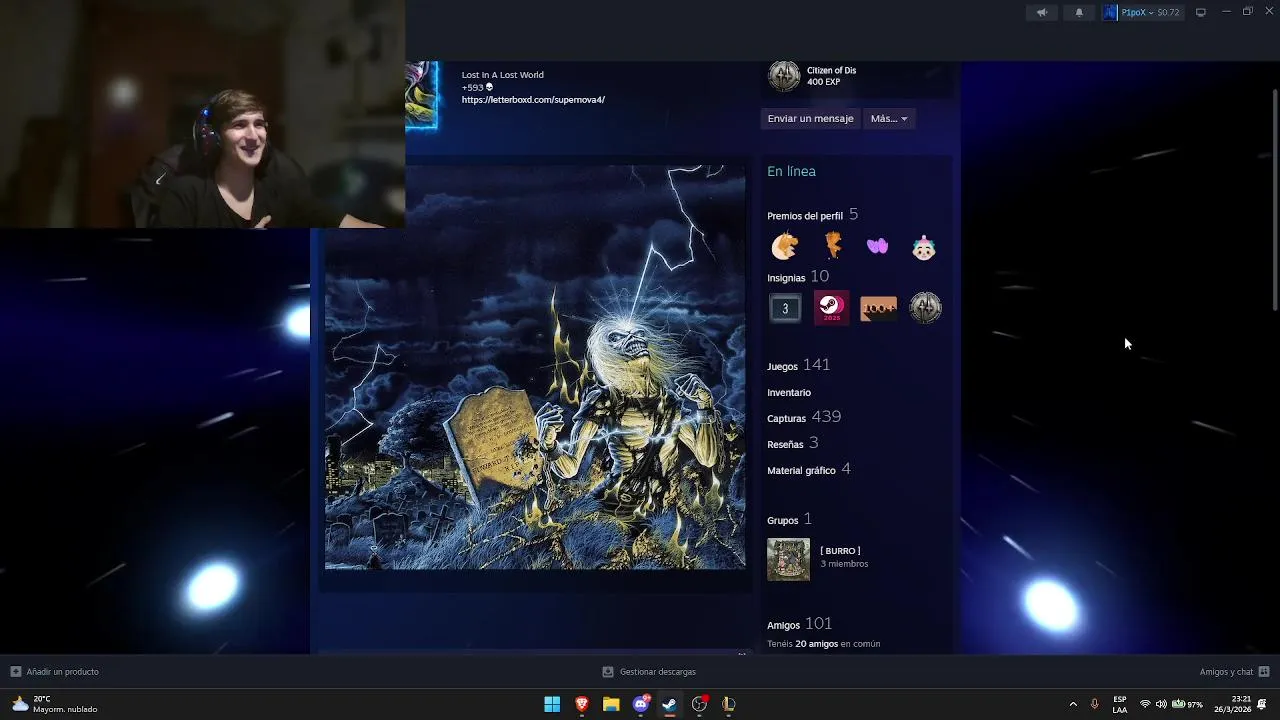The height and width of the screenshot is (720, 1280).
Task: Open Steam notifications bell
Action: tap(1079, 12)
